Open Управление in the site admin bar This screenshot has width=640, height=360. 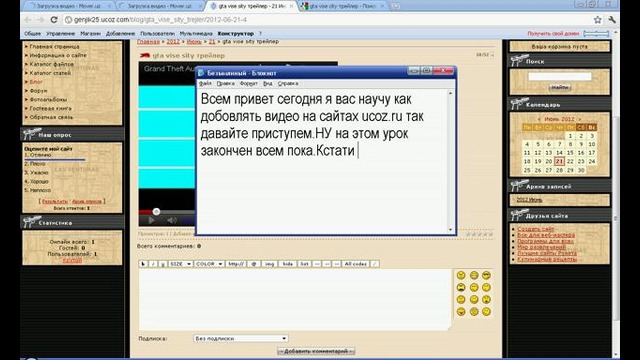[60, 33]
